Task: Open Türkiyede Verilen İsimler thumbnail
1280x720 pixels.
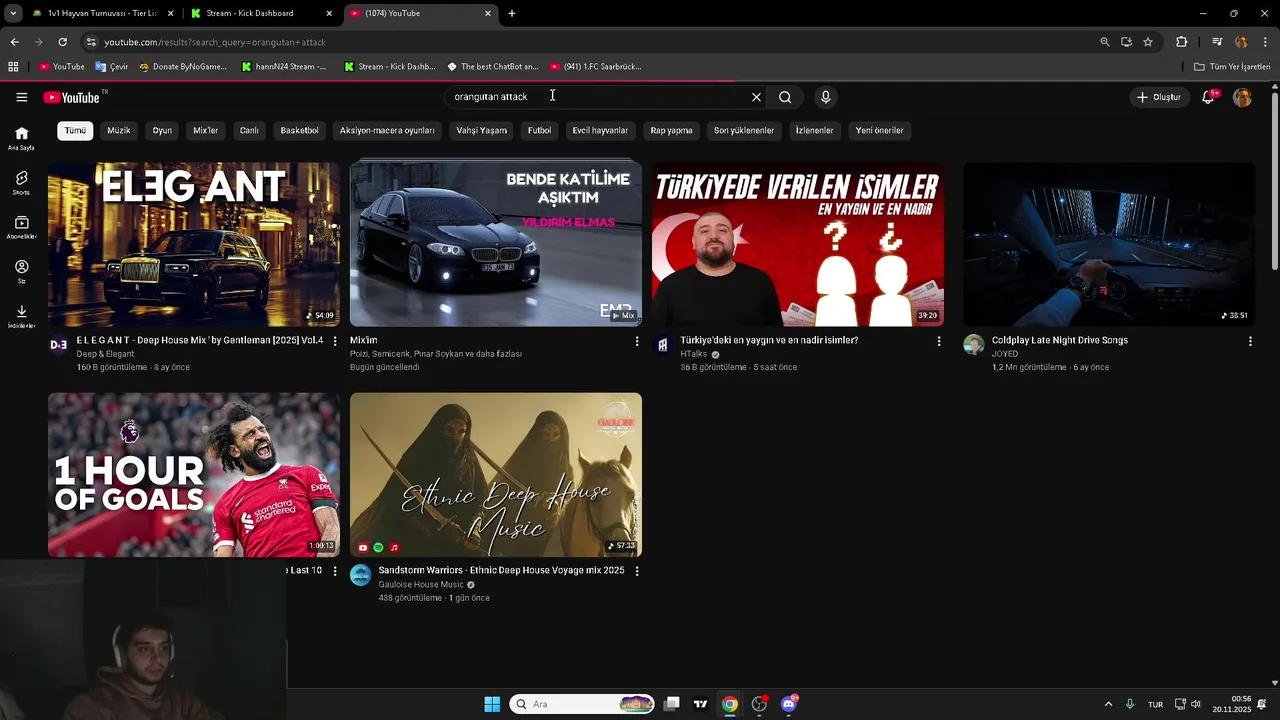Action: pyautogui.click(x=798, y=244)
